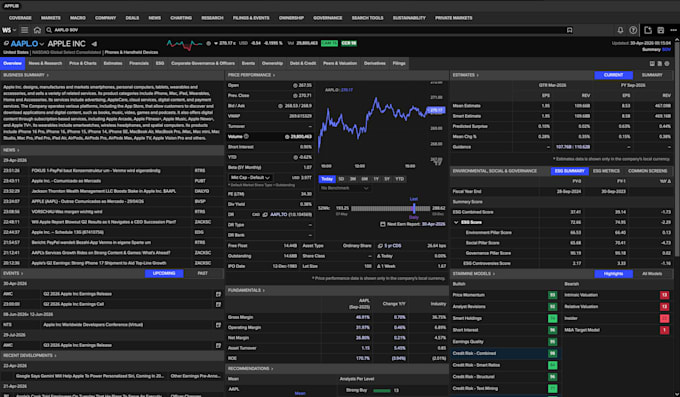
Task: Open the Financials tab
Action: [x=139, y=63]
